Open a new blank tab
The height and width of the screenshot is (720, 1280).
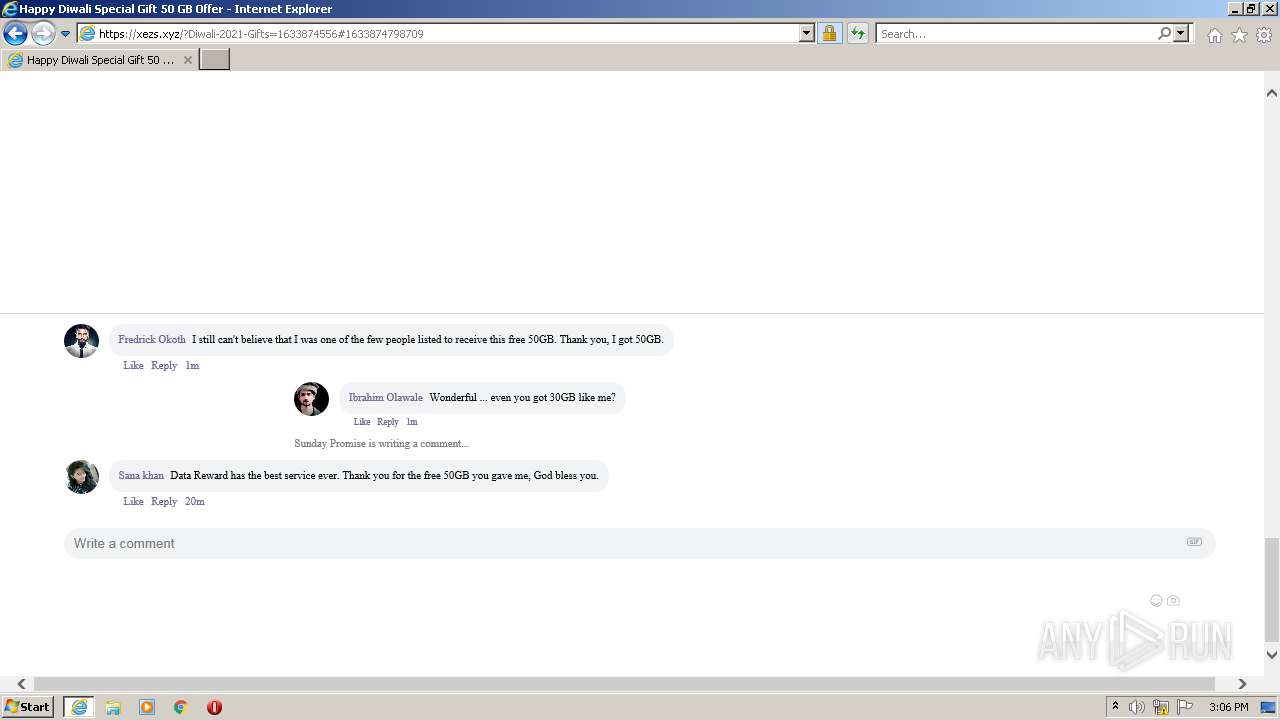(x=215, y=60)
